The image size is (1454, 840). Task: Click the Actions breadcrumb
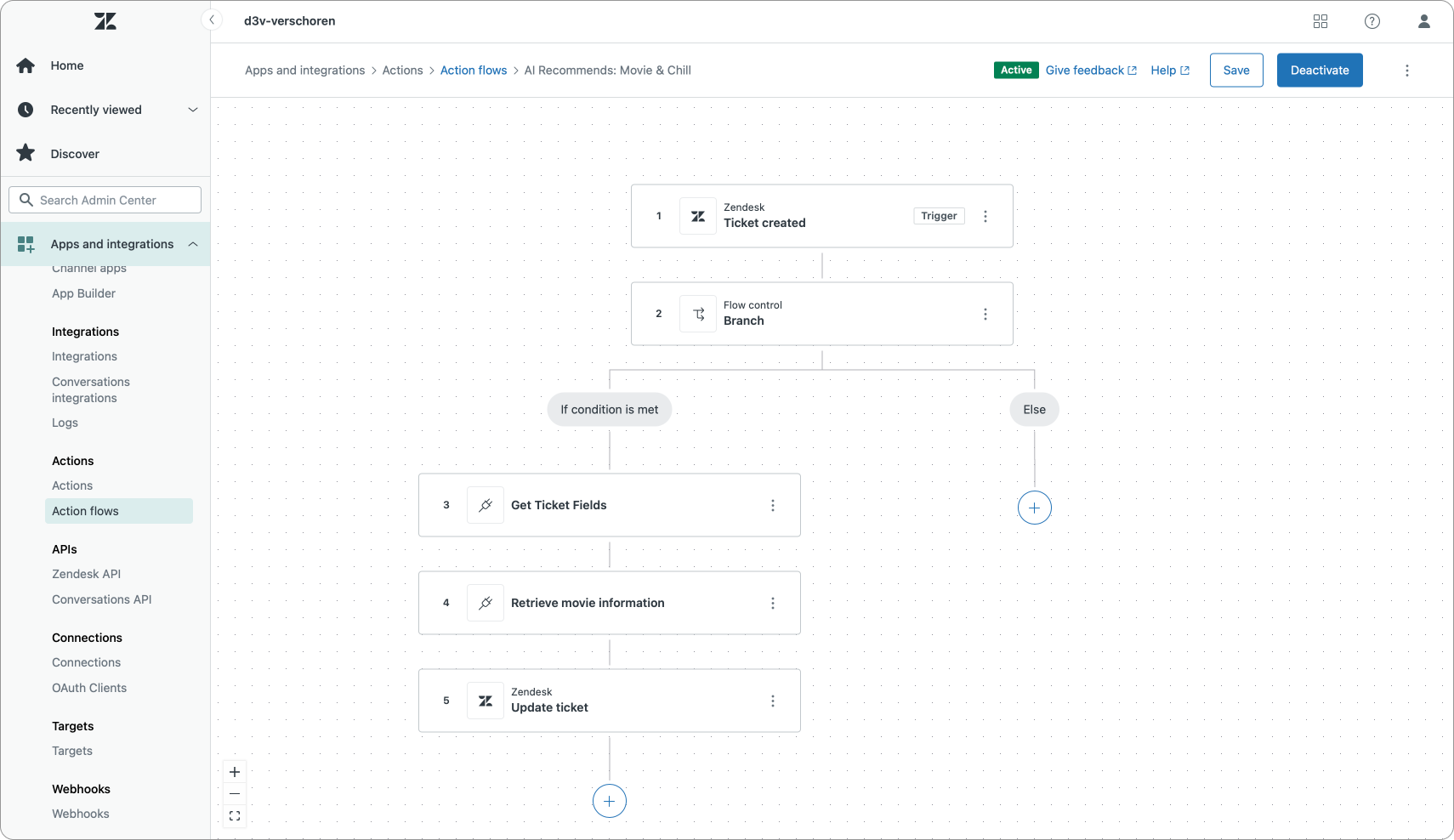click(402, 71)
